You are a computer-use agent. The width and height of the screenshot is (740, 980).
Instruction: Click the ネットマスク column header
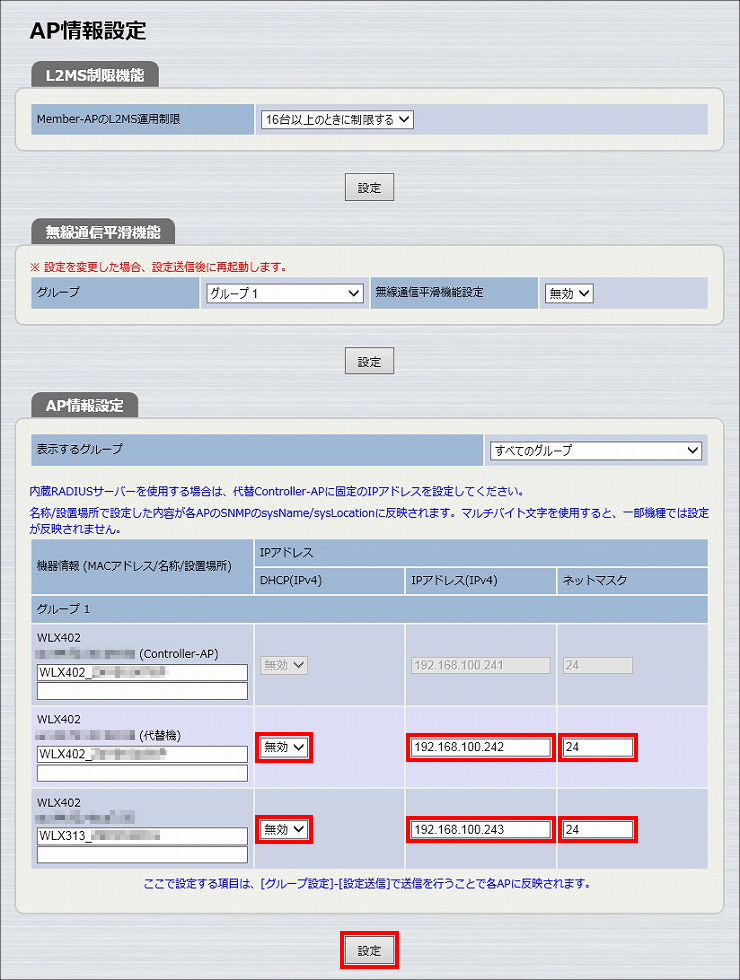tap(632, 581)
